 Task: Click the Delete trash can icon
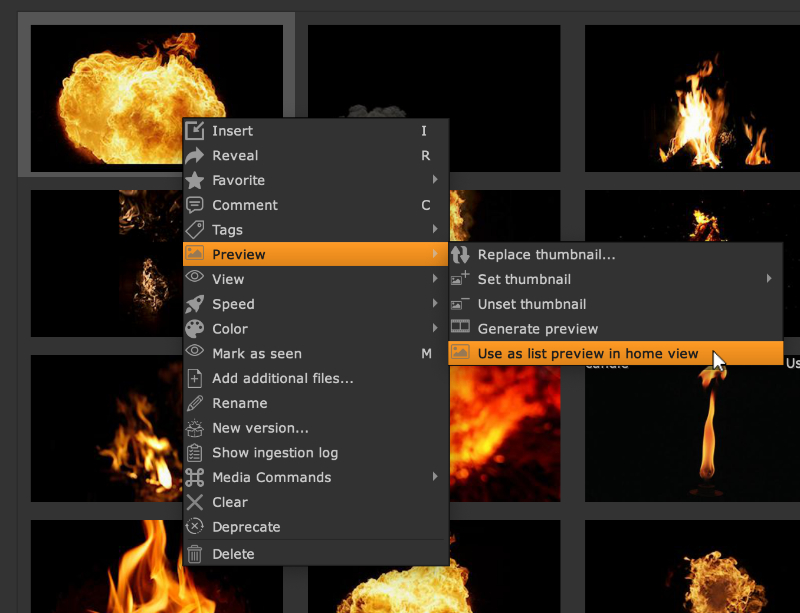pos(195,554)
